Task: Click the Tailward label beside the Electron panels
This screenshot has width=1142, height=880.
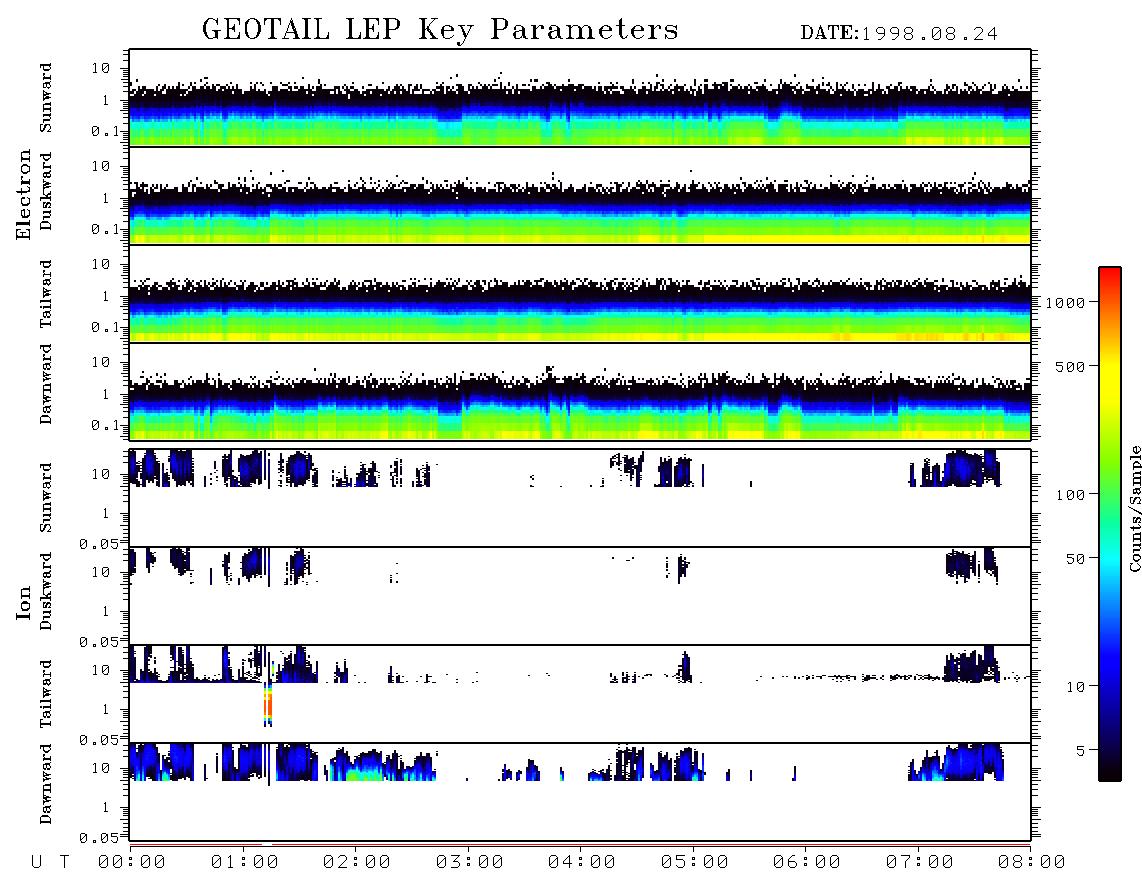Action: [x=46, y=294]
